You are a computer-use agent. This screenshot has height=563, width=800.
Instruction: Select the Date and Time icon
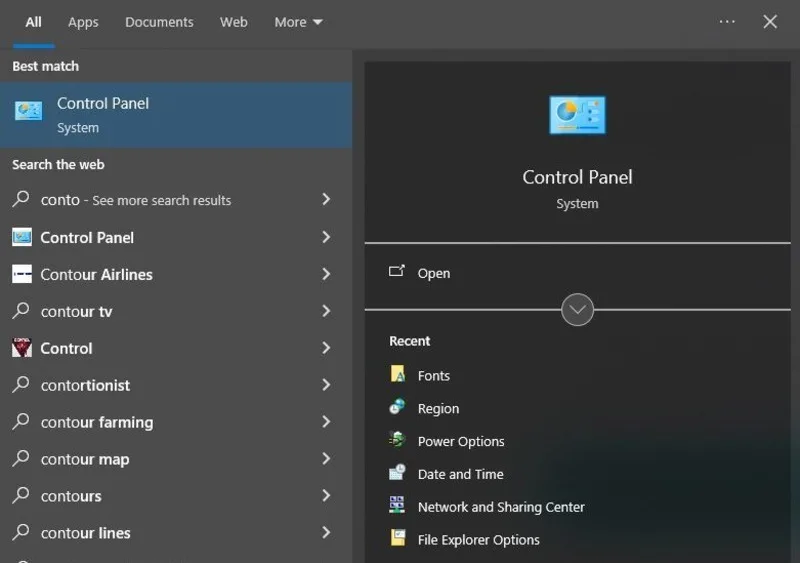coord(397,473)
